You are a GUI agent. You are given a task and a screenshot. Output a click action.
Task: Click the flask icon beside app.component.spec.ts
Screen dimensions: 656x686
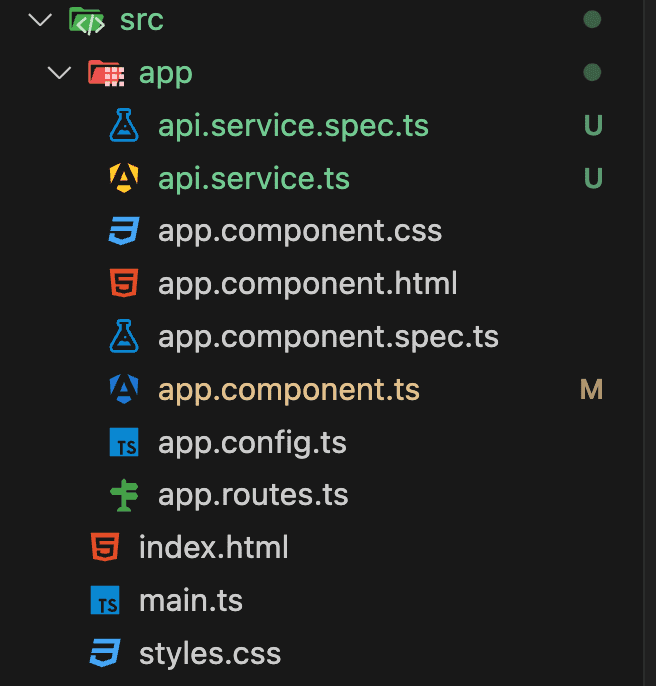(123, 338)
